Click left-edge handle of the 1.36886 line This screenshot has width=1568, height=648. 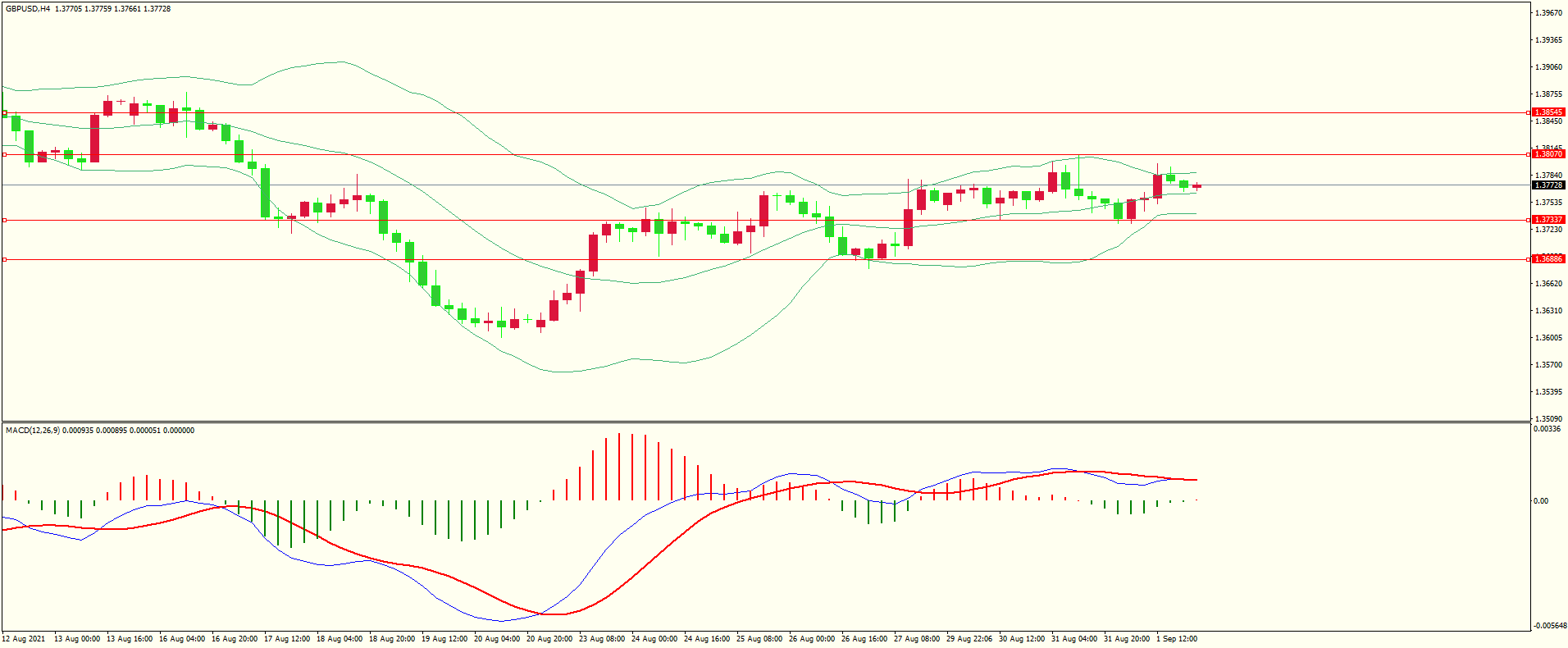pos(4,259)
